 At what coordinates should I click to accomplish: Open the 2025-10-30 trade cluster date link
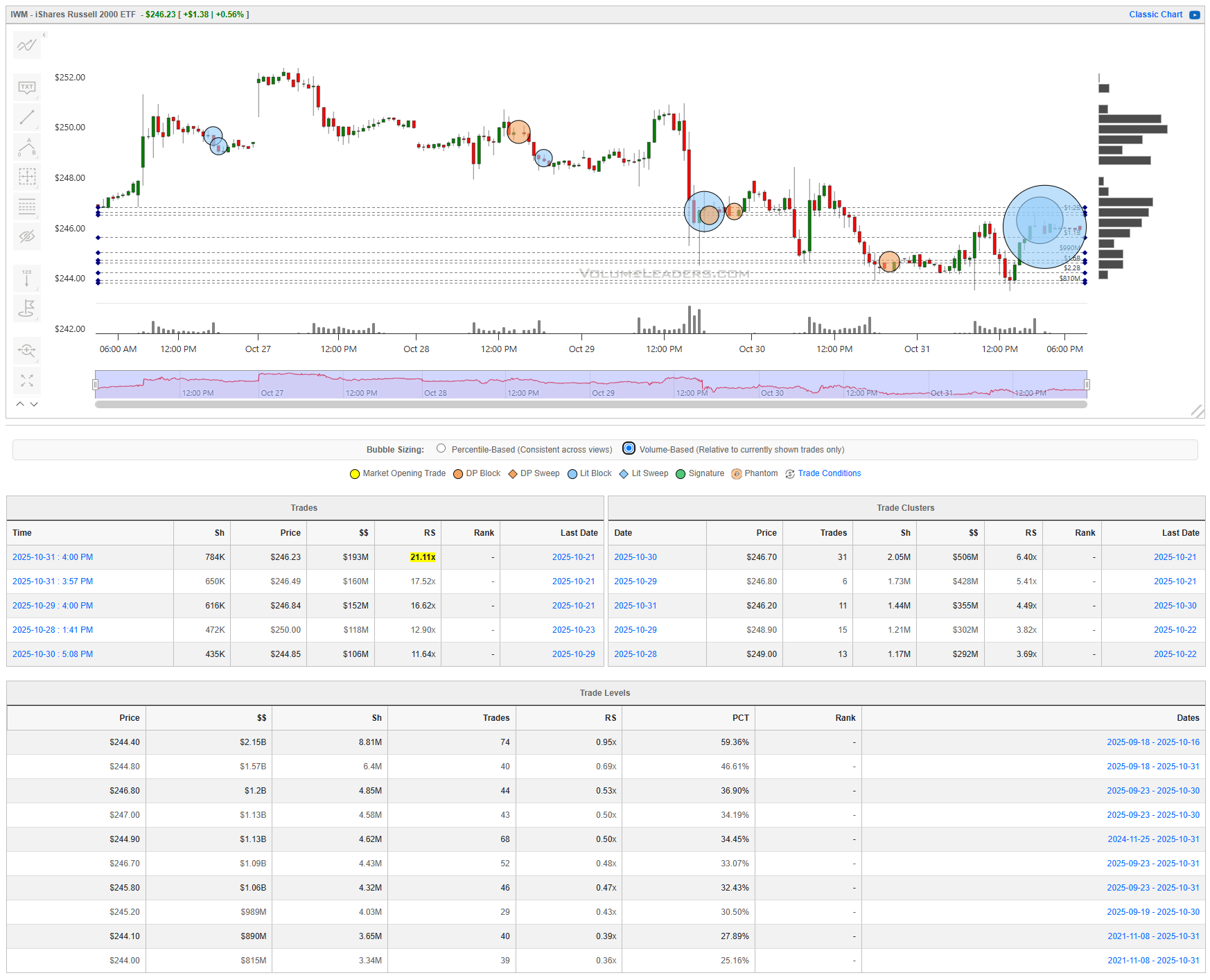(635, 557)
